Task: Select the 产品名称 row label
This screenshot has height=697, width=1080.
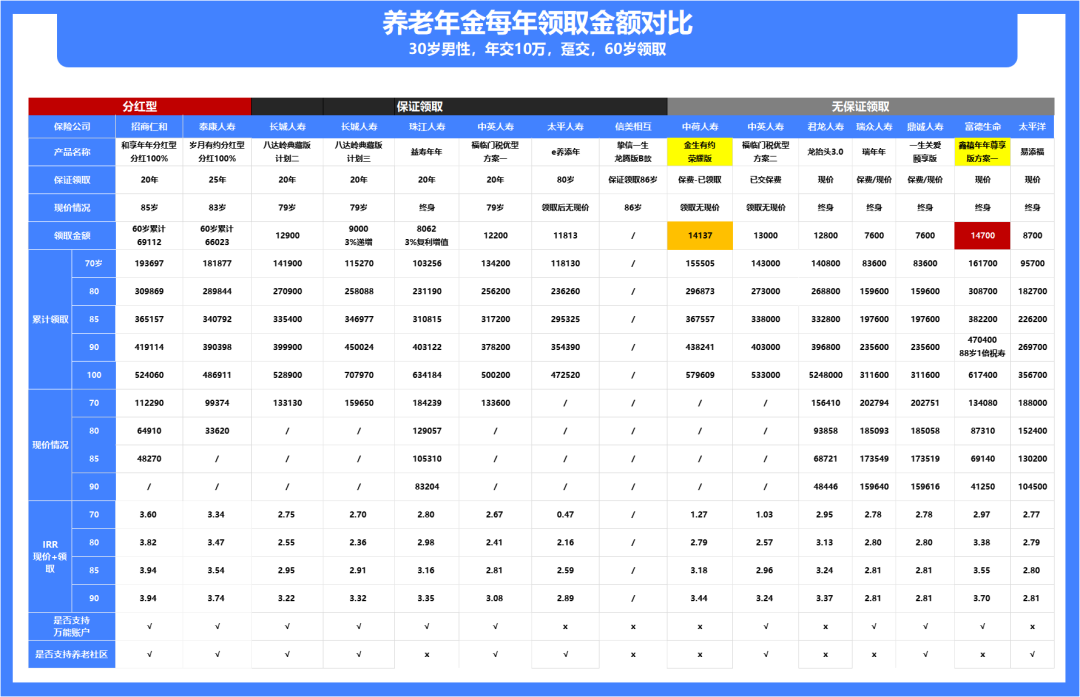Action: point(72,152)
